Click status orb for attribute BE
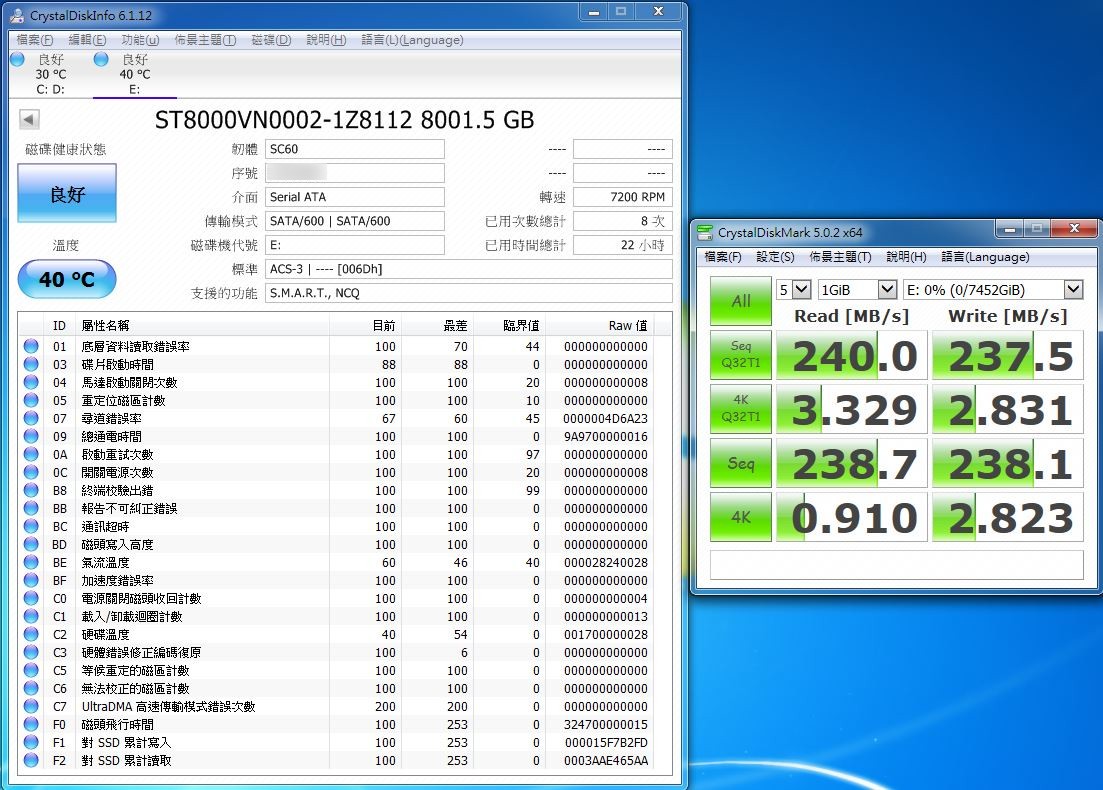 (31, 562)
